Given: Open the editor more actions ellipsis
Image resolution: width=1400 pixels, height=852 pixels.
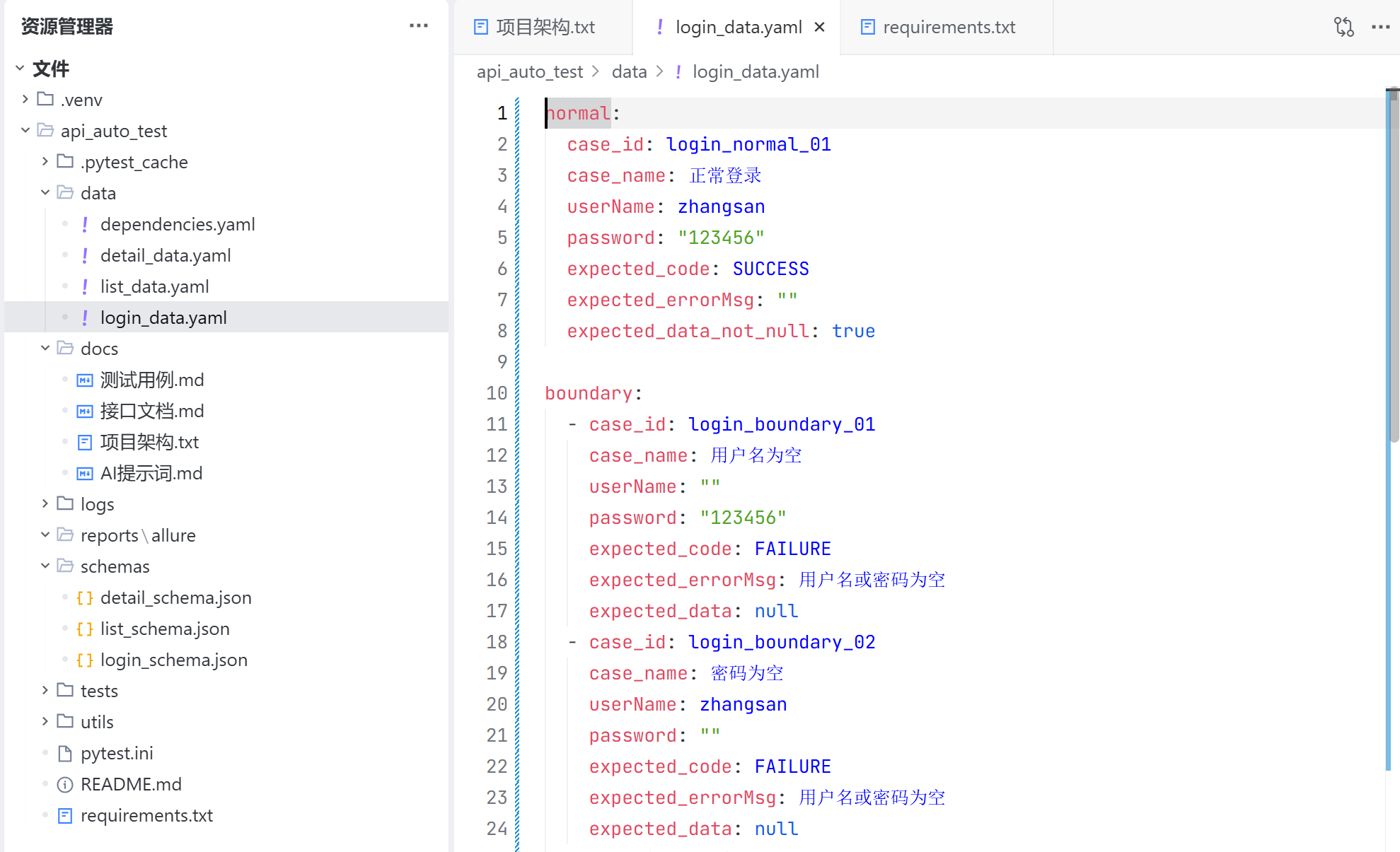Looking at the screenshot, I should click(1380, 27).
